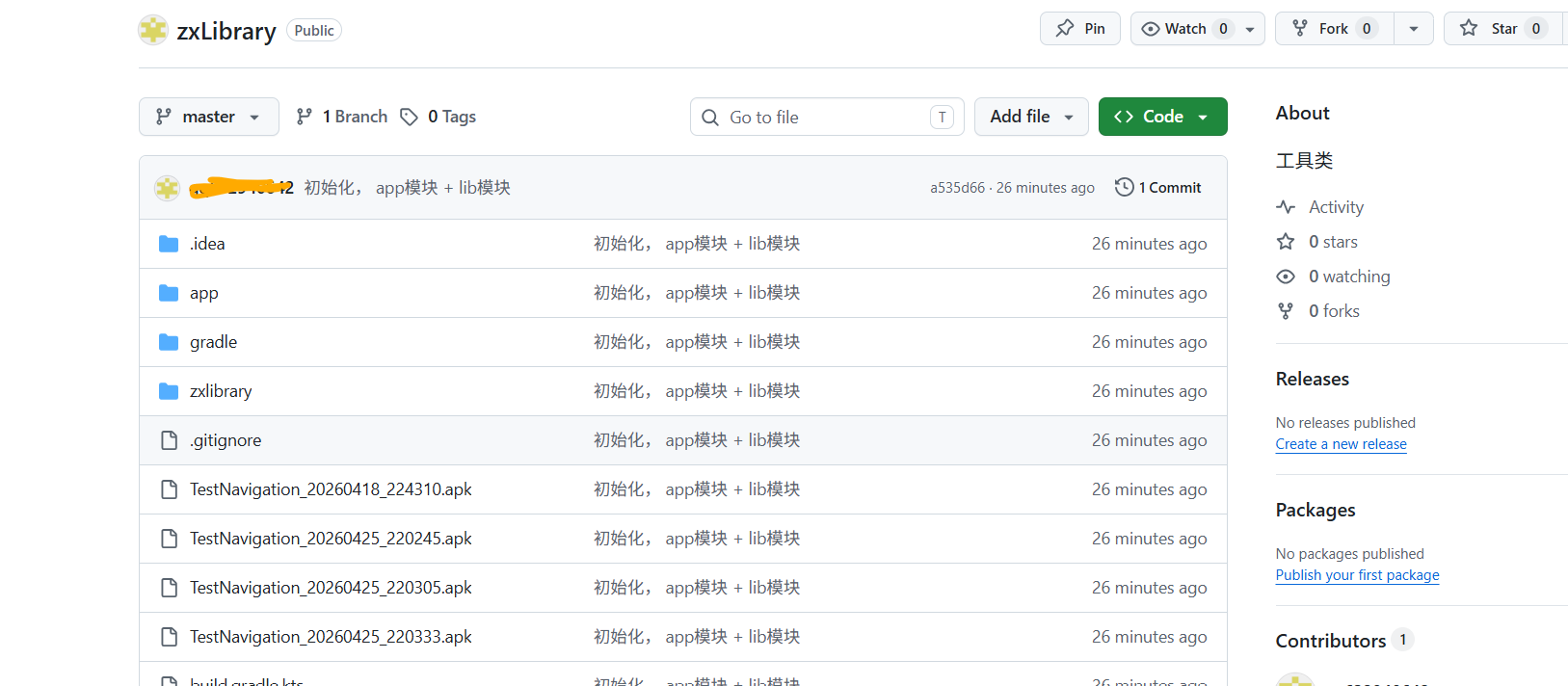Screen dimensions: 1568x686
Task: Open the .idea folder
Action: click(x=207, y=244)
